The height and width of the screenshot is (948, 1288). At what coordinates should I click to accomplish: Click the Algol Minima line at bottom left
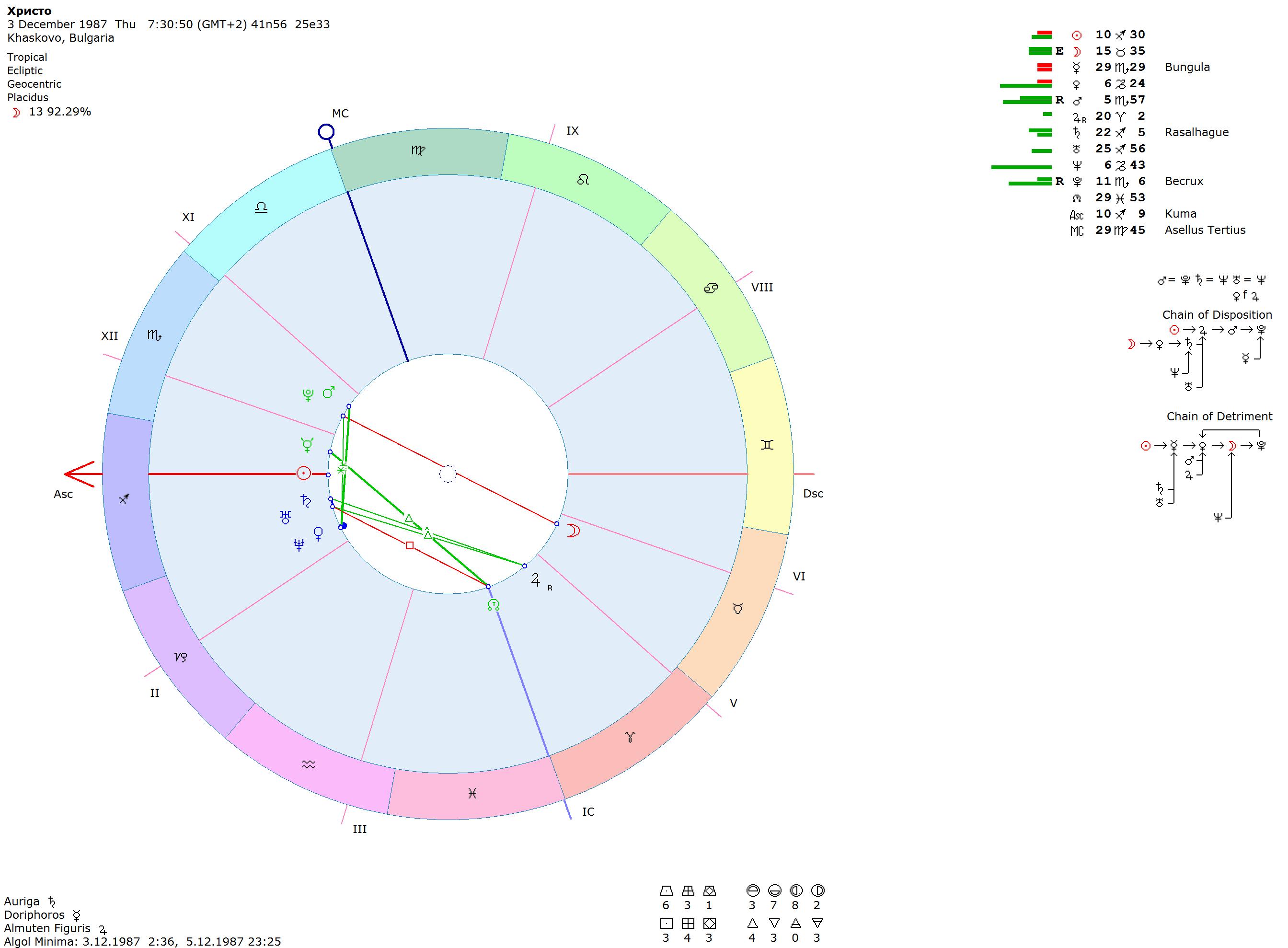142,941
